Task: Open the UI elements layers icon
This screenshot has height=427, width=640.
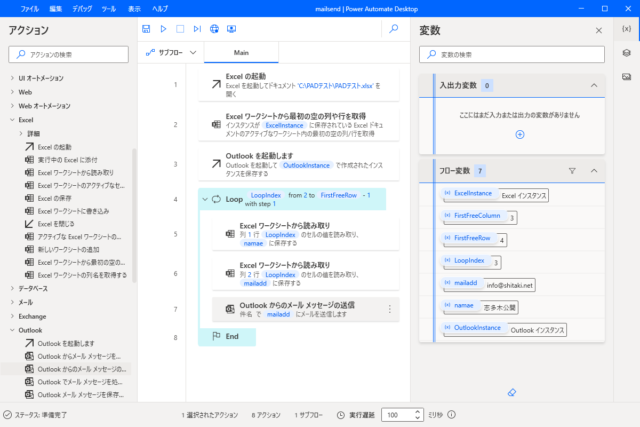Action: tap(627, 53)
